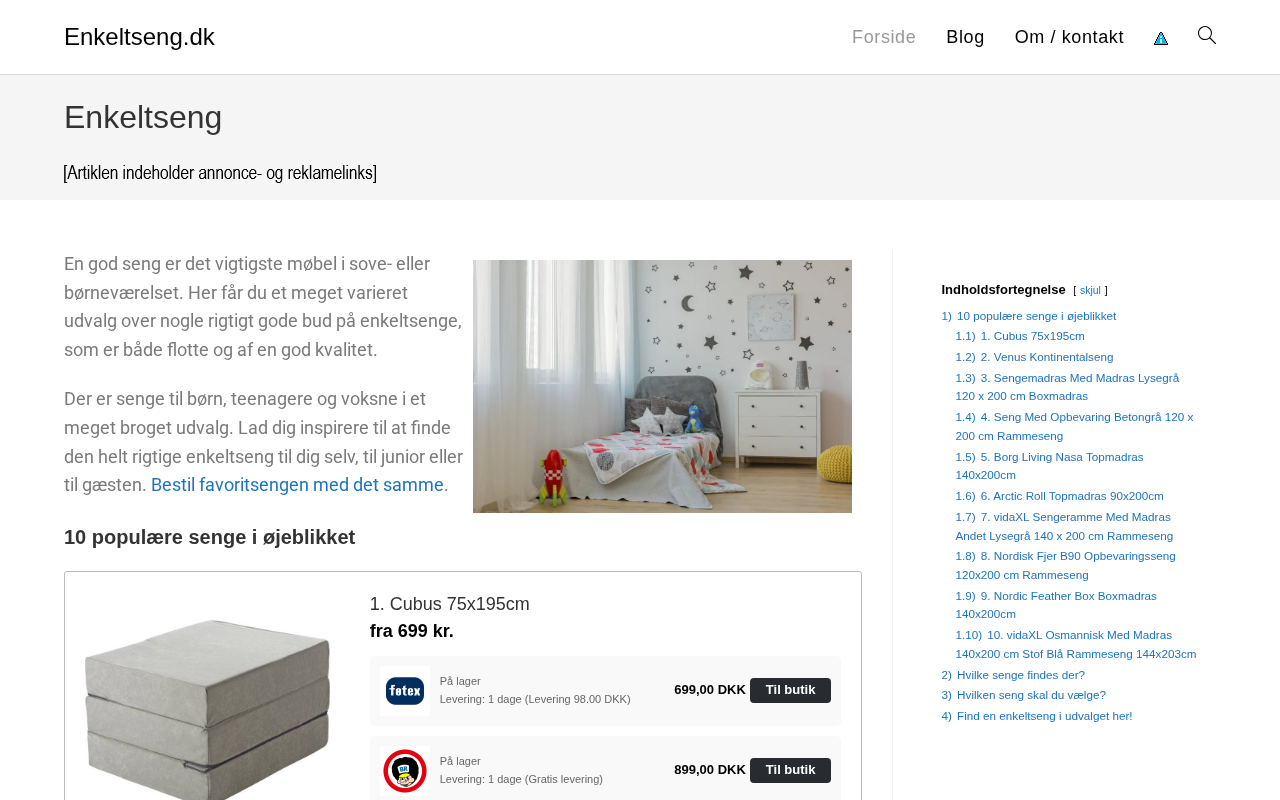The height and width of the screenshot is (800, 1280).
Task: Click the føtex store logo
Action: [x=405, y=691]
